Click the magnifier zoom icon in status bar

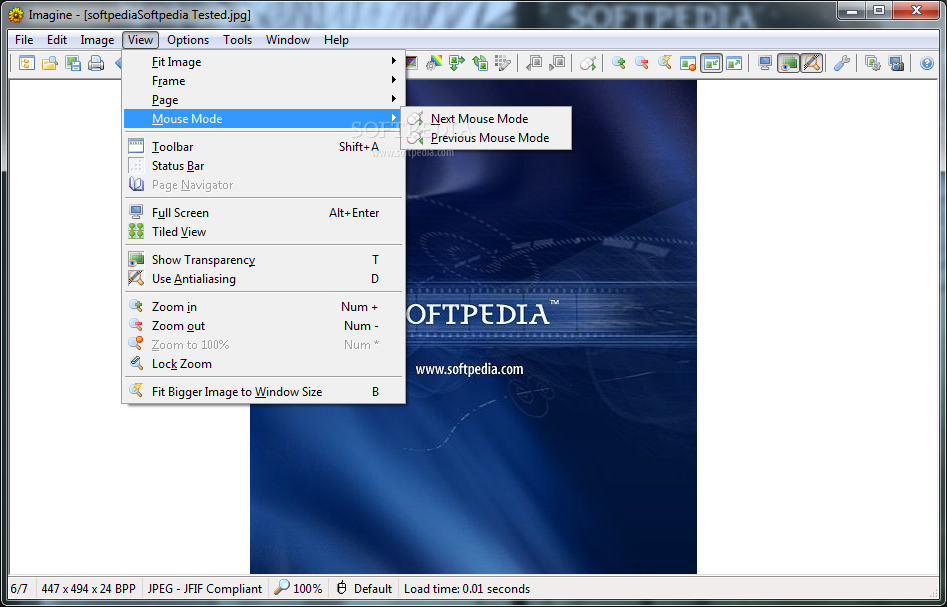281,588
